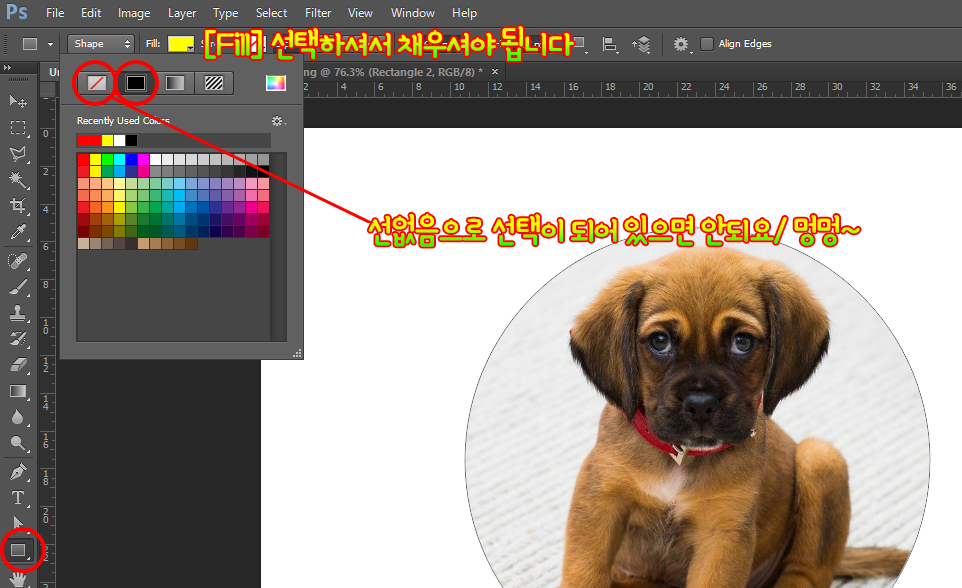Screen dimensions: 962x588
Task: Pick the blue swatch in top swatch row
Action: 131,160
